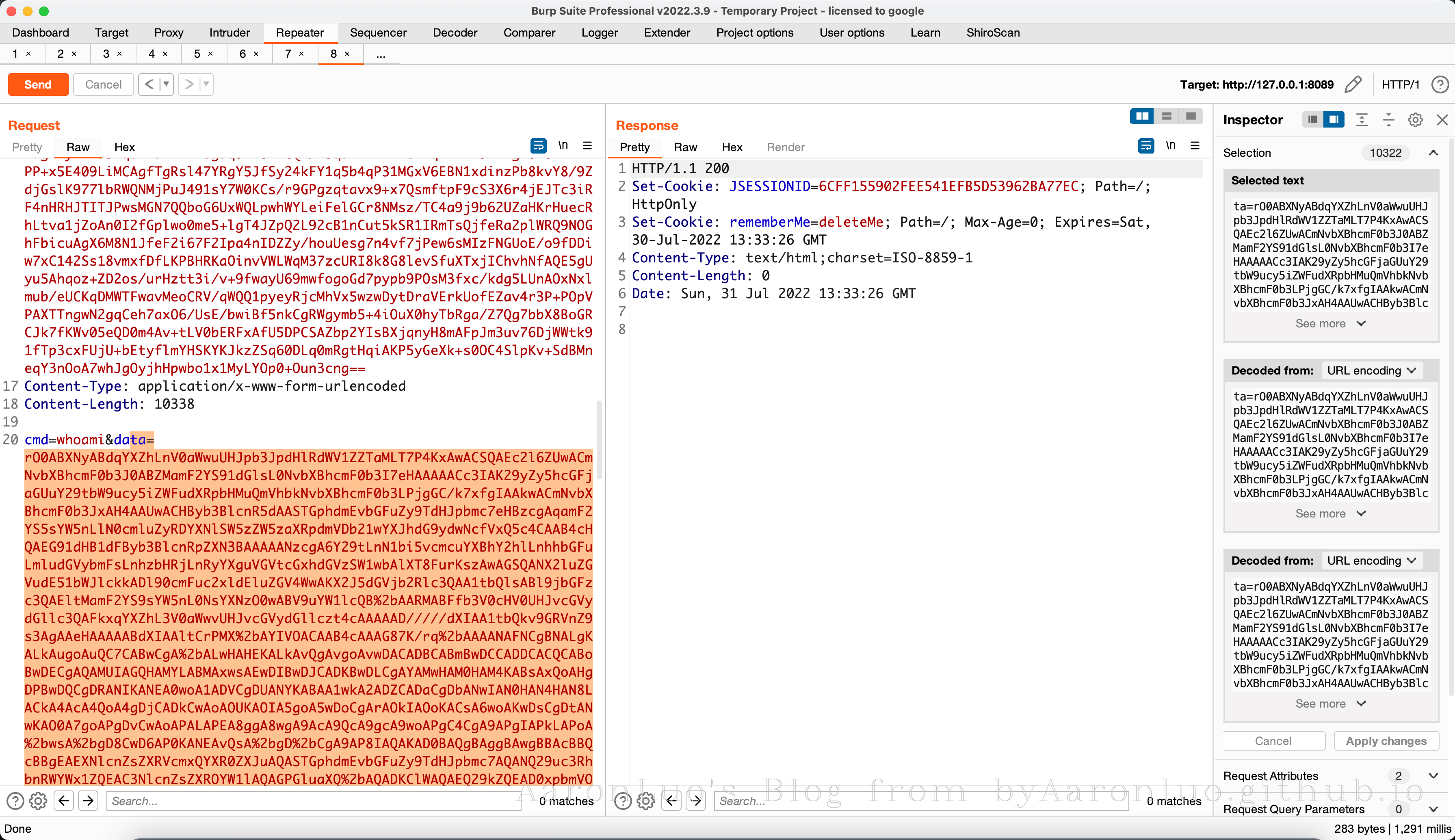Open the Intruder tab
The image size is (1455, 840).
click(230, 33)
